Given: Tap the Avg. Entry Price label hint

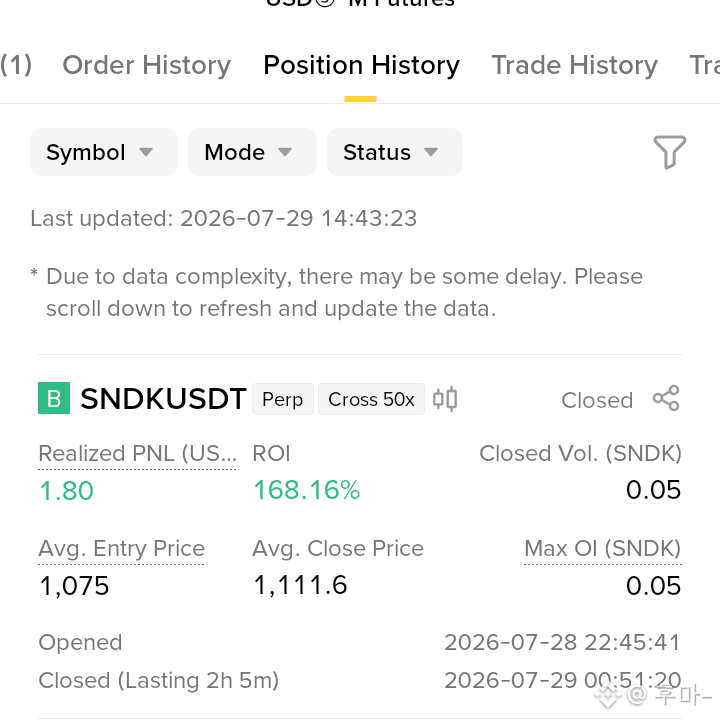Looking at the screenshot, I should coord(121,549).
